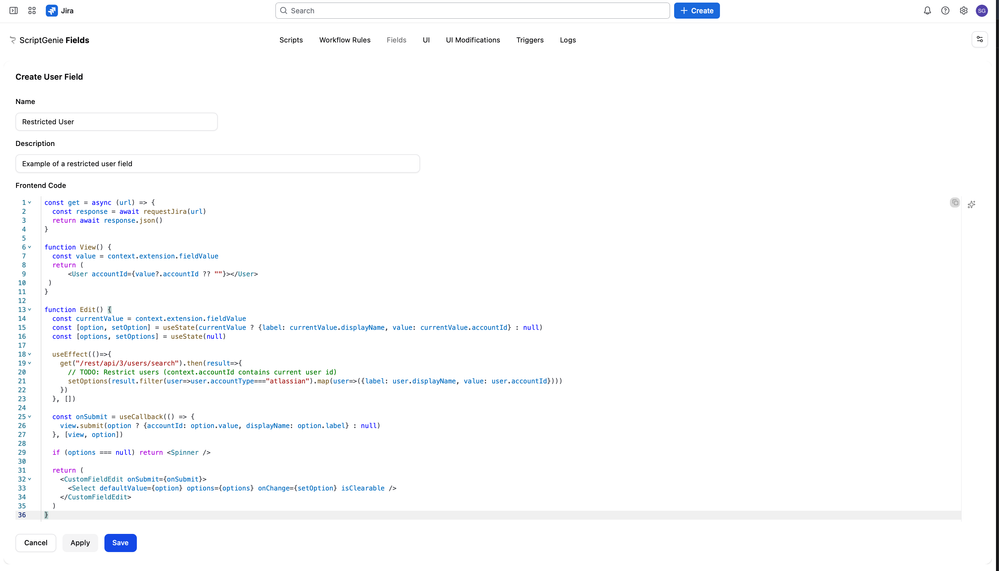This screenshot has width=999, height=571.
Task: Collapse code fold arrow on line 13
Action: point(30,310)
